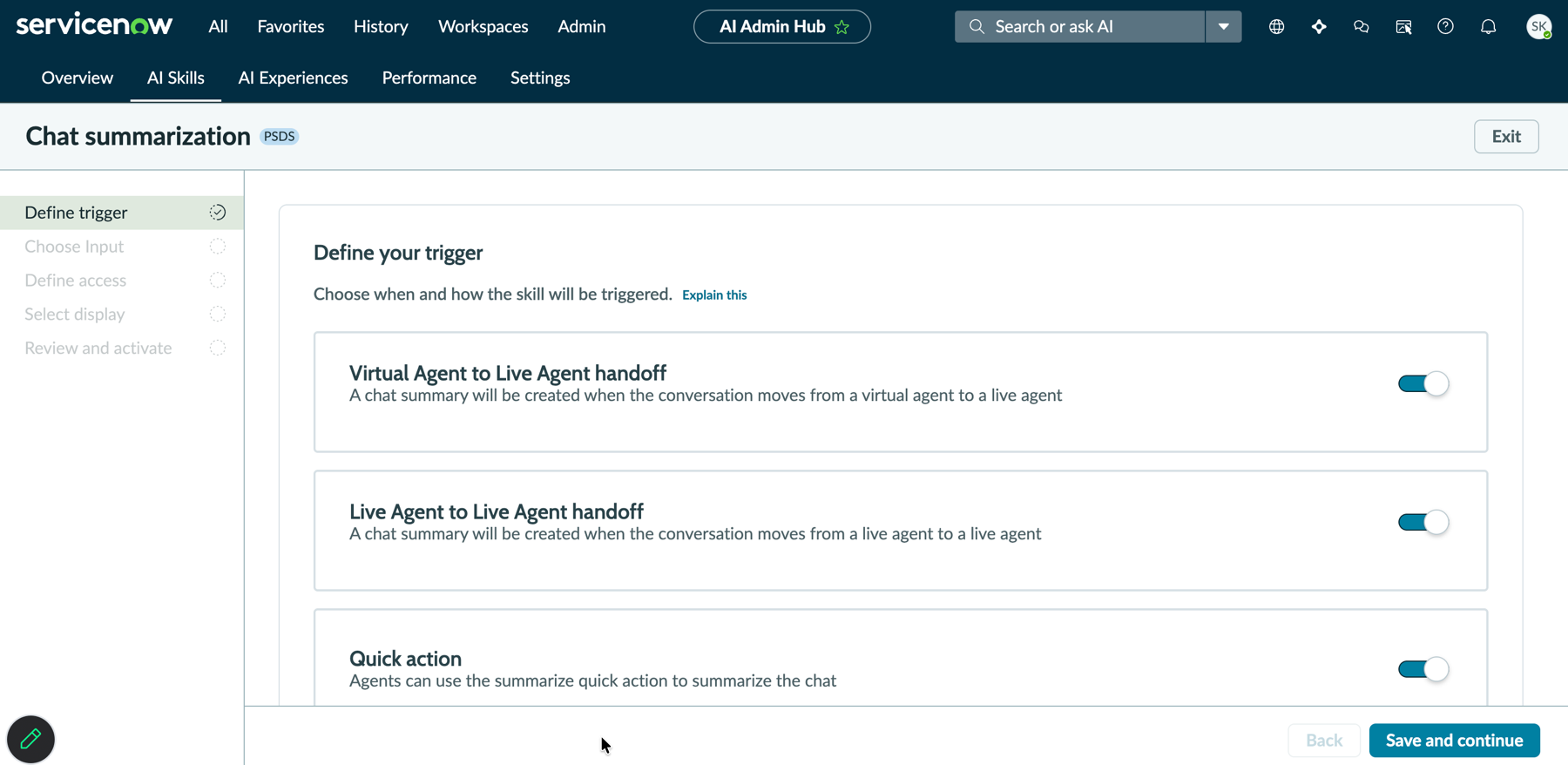The image size is (1568, 765).
Task: Click the ServiceNow logo
Action: click(x=94, y=24)
